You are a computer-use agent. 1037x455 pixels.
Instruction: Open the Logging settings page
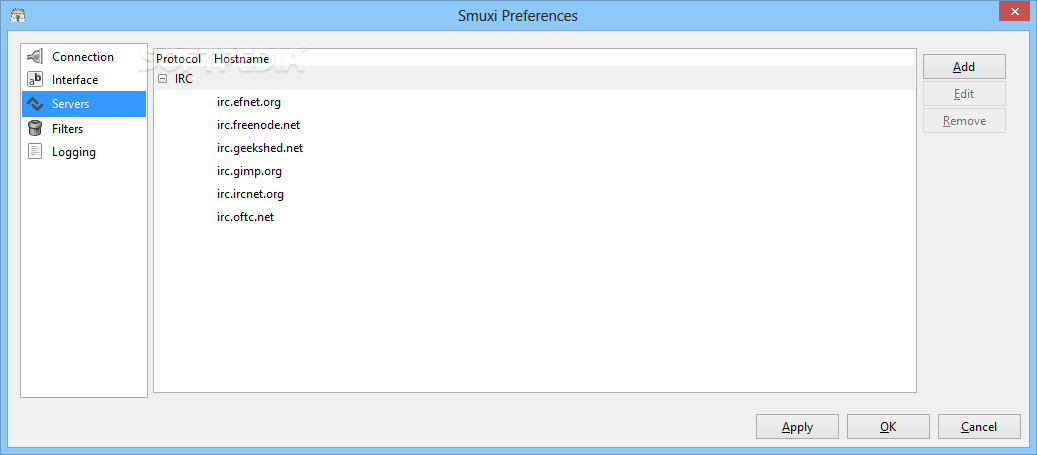73,151
